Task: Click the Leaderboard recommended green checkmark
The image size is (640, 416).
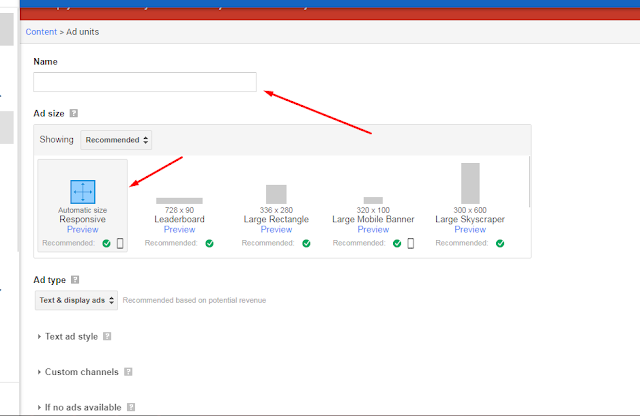Action: (209, 243)
